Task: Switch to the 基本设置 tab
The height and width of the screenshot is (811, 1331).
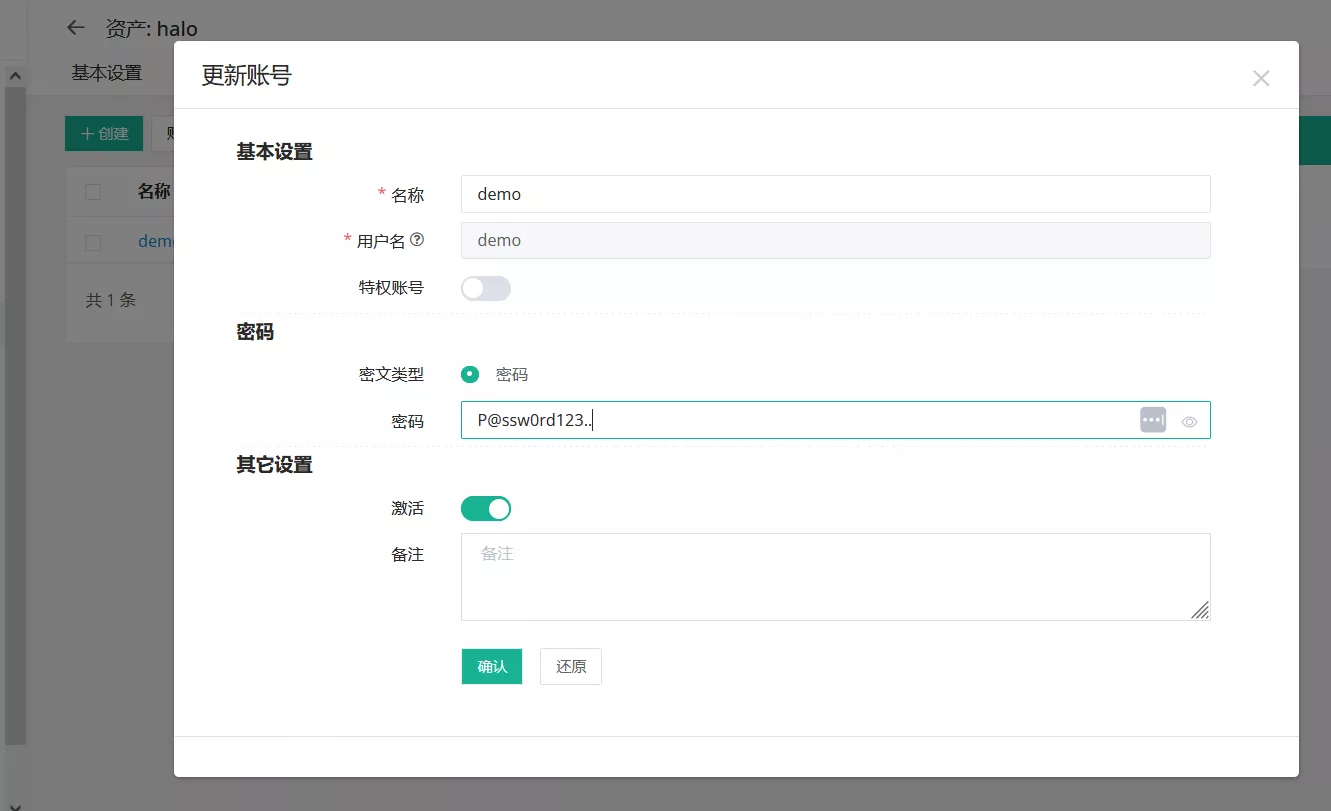Action: pyautogui.click(x=107, y=73)
